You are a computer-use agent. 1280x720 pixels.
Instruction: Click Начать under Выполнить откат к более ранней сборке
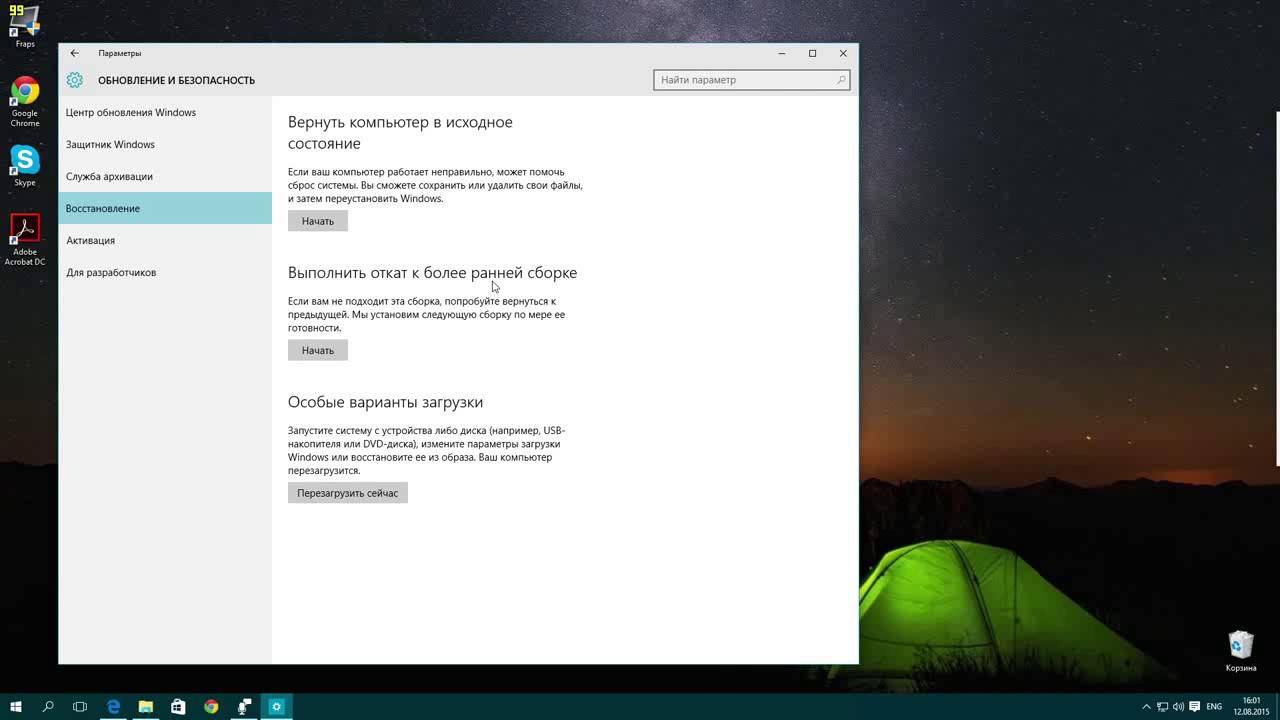pos(318,350)
